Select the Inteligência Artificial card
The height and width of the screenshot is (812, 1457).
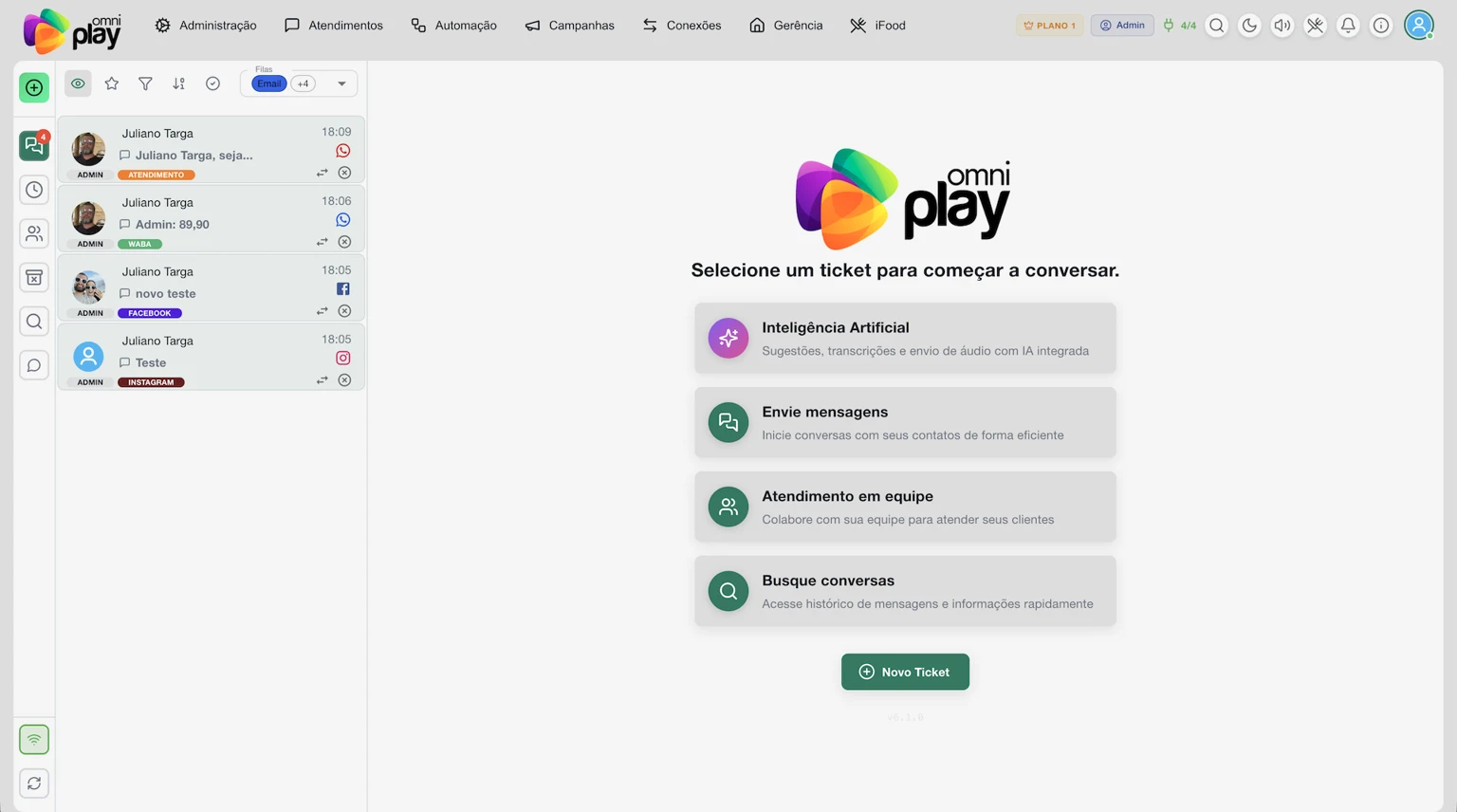click(905, 339)
